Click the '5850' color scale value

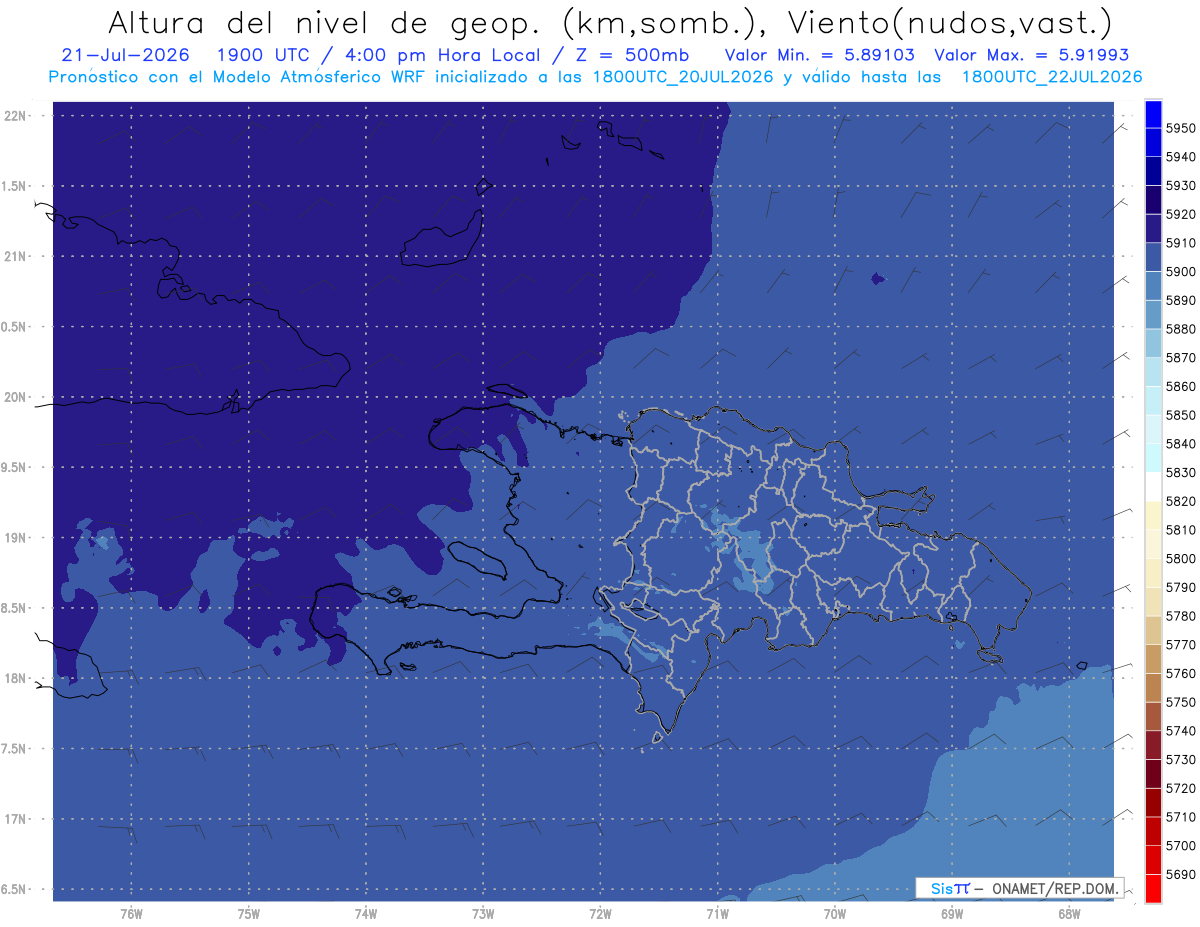click(x=1181, y=415)
